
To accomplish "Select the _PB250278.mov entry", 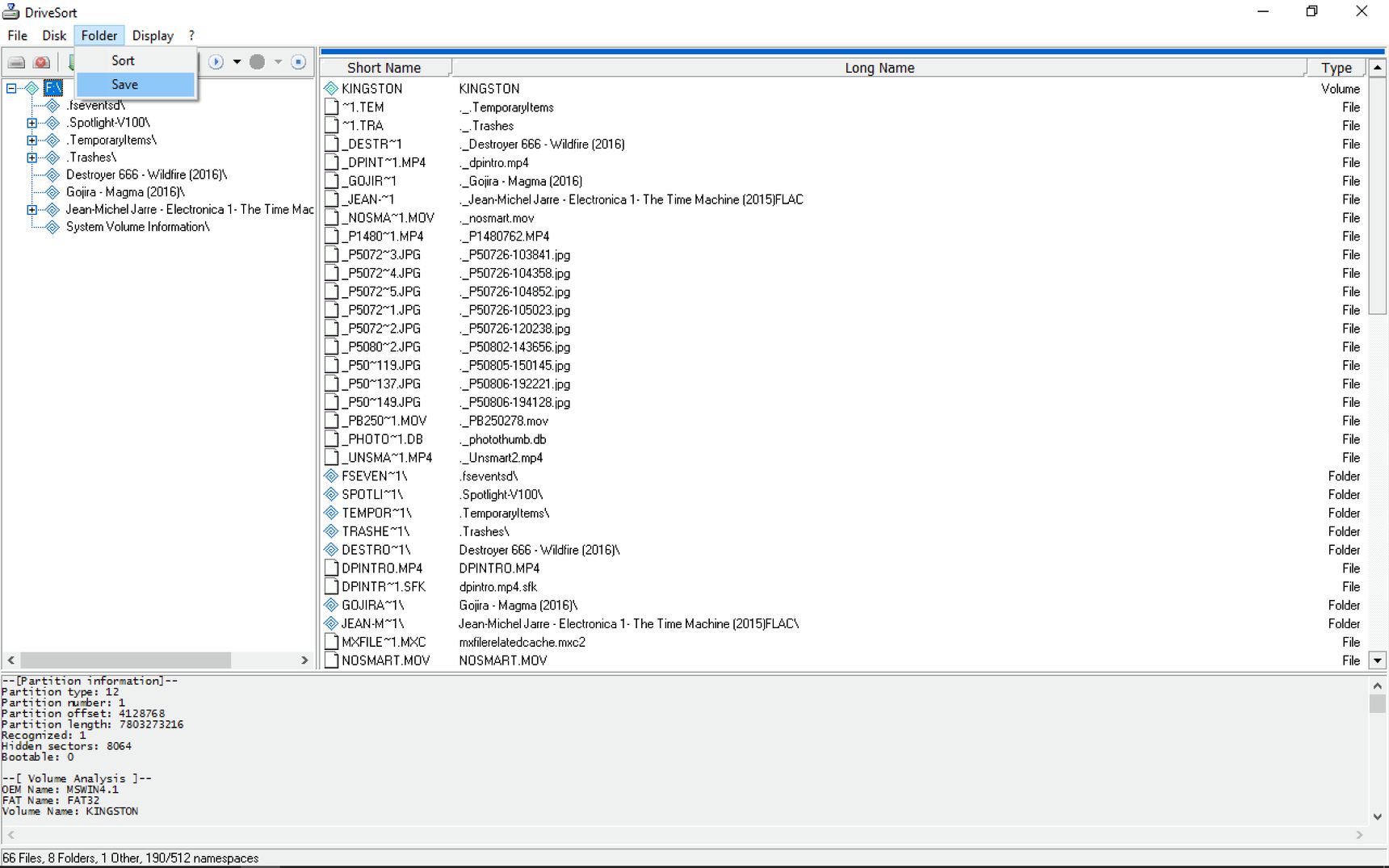I will coord(504,421).
